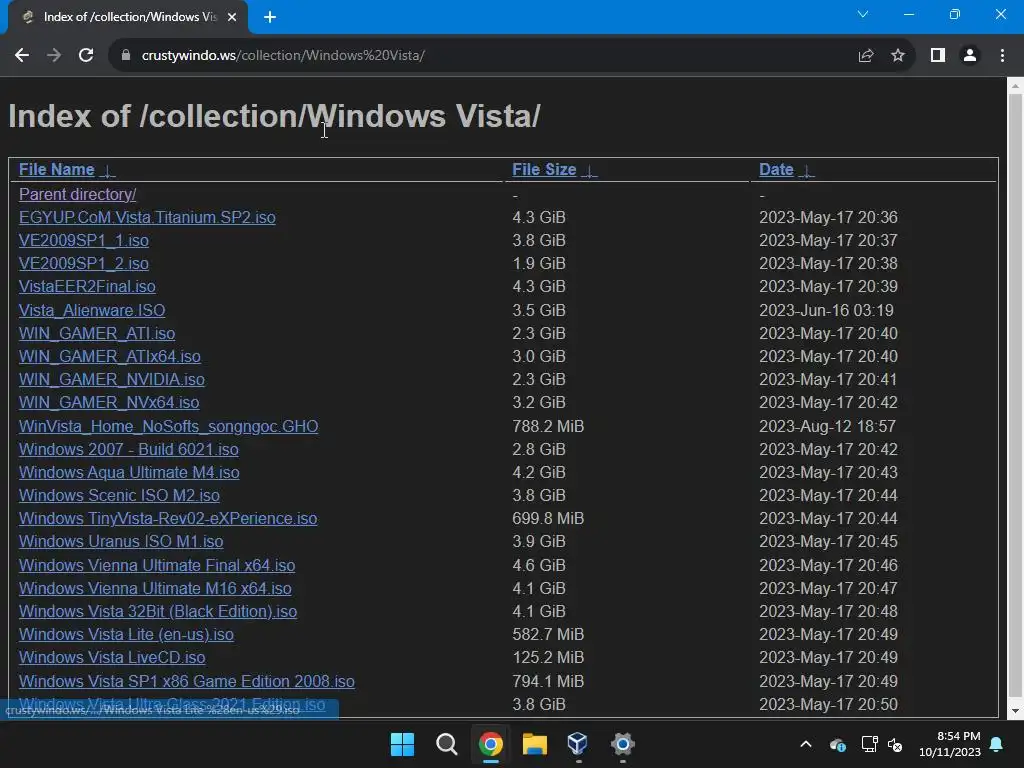Download Vista_Alienware.ISO
The width and height of the screenshot is (1024, 768).
(x=92, y=310)
